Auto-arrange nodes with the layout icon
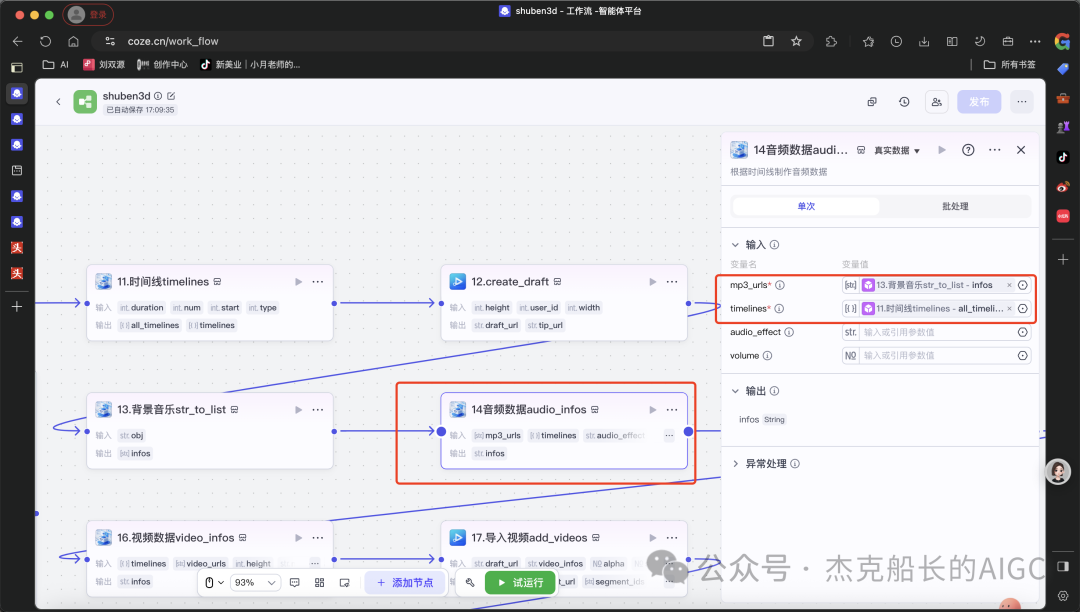 (x=320, y=582)
